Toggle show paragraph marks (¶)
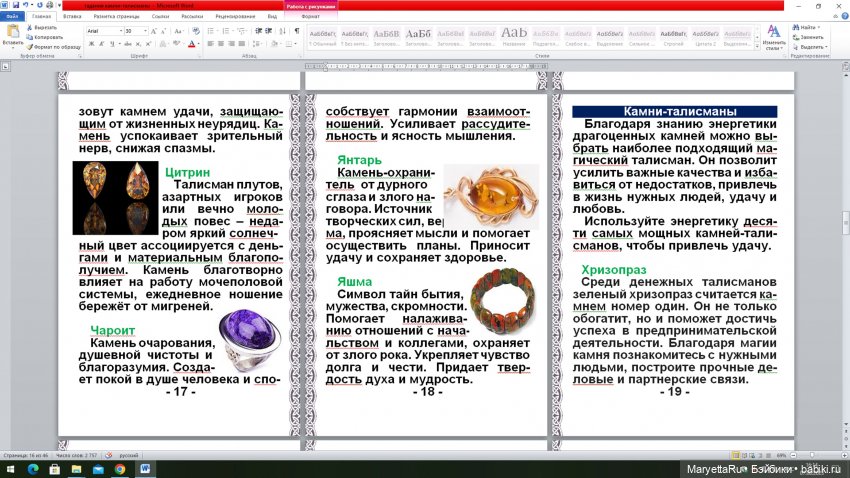This screenshot has width=850, height=478. pyautogui.click(x=297, y=31)
